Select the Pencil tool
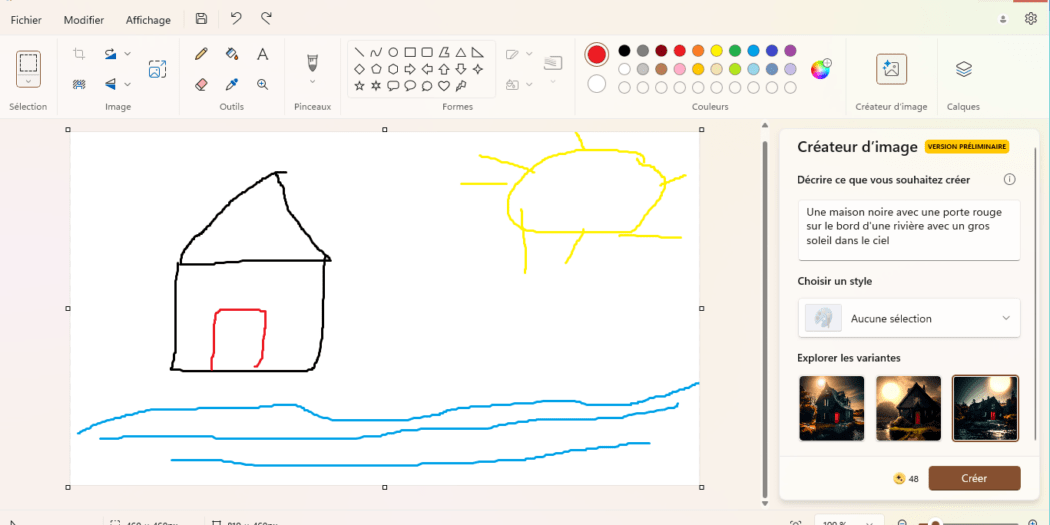1050x525 pixels. pyautogui.click(x=201, y=54)
